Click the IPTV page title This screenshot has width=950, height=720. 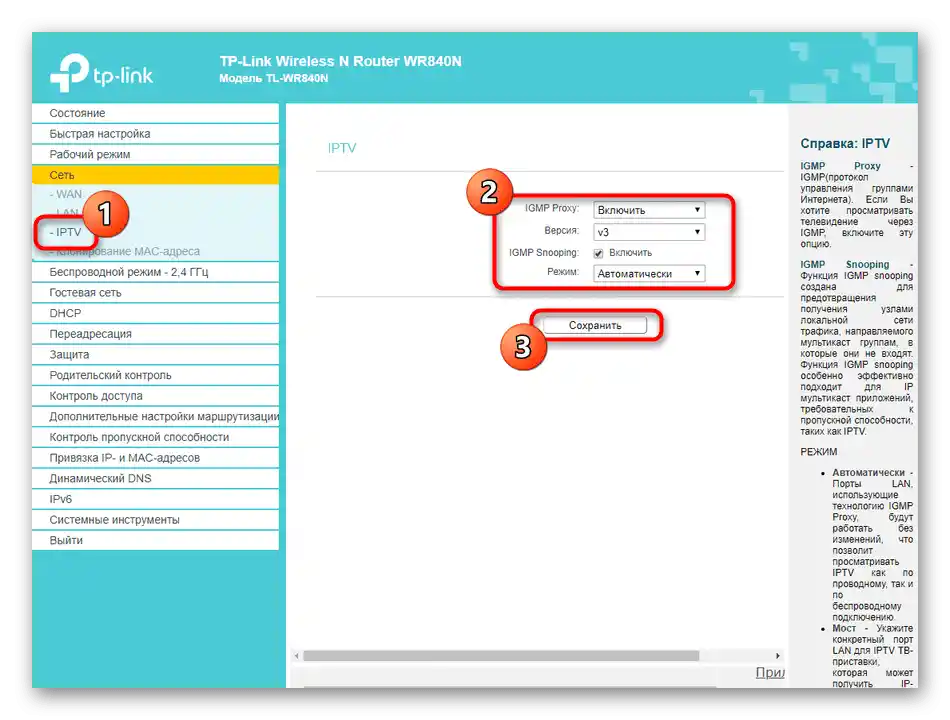[342, 148]
